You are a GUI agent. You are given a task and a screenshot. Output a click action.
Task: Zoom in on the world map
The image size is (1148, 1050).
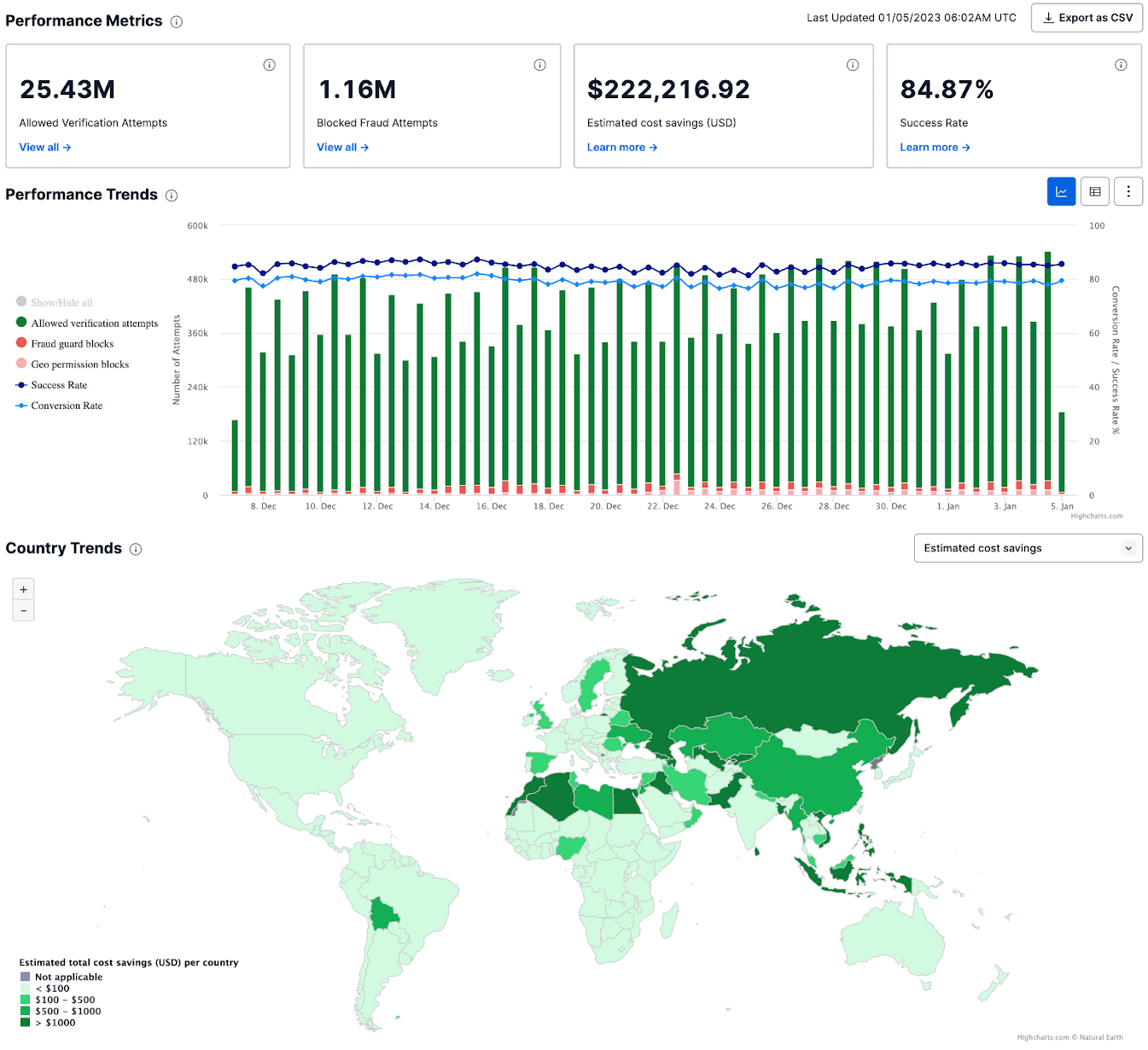pos(23,589)
